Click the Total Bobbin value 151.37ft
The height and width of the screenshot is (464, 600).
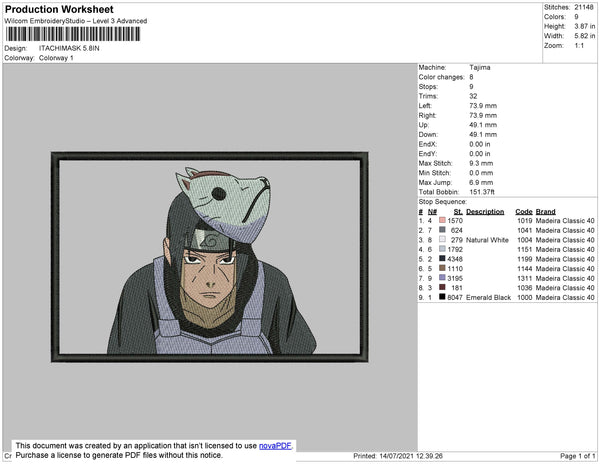click(482, 192)
